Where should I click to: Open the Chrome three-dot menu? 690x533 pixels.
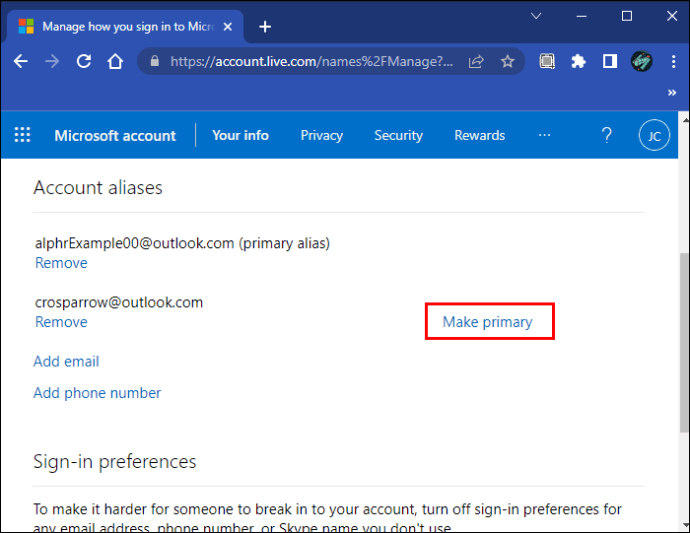point(672,61)
